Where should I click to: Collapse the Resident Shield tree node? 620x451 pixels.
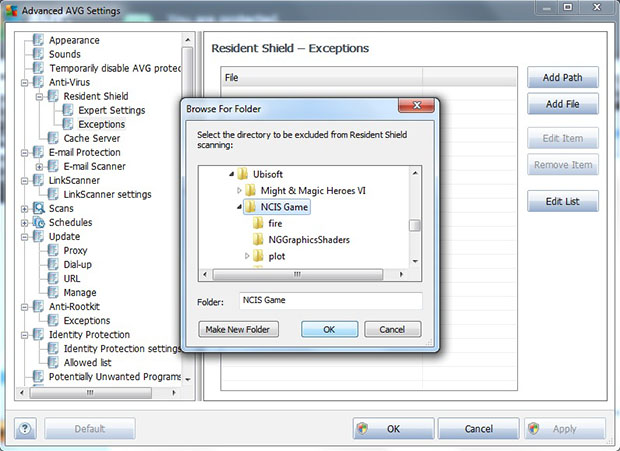[39, 96]
